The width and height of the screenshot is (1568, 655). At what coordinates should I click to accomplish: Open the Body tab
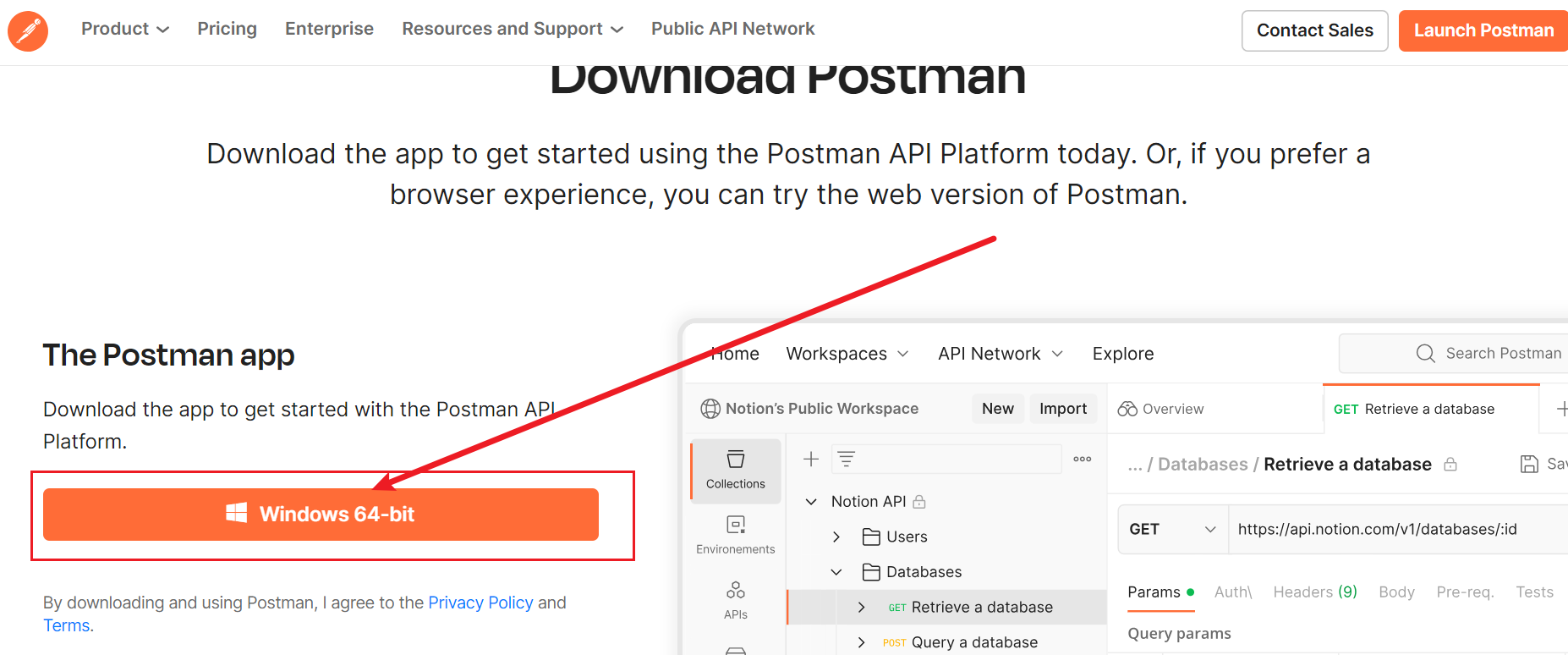[1396, 592]
